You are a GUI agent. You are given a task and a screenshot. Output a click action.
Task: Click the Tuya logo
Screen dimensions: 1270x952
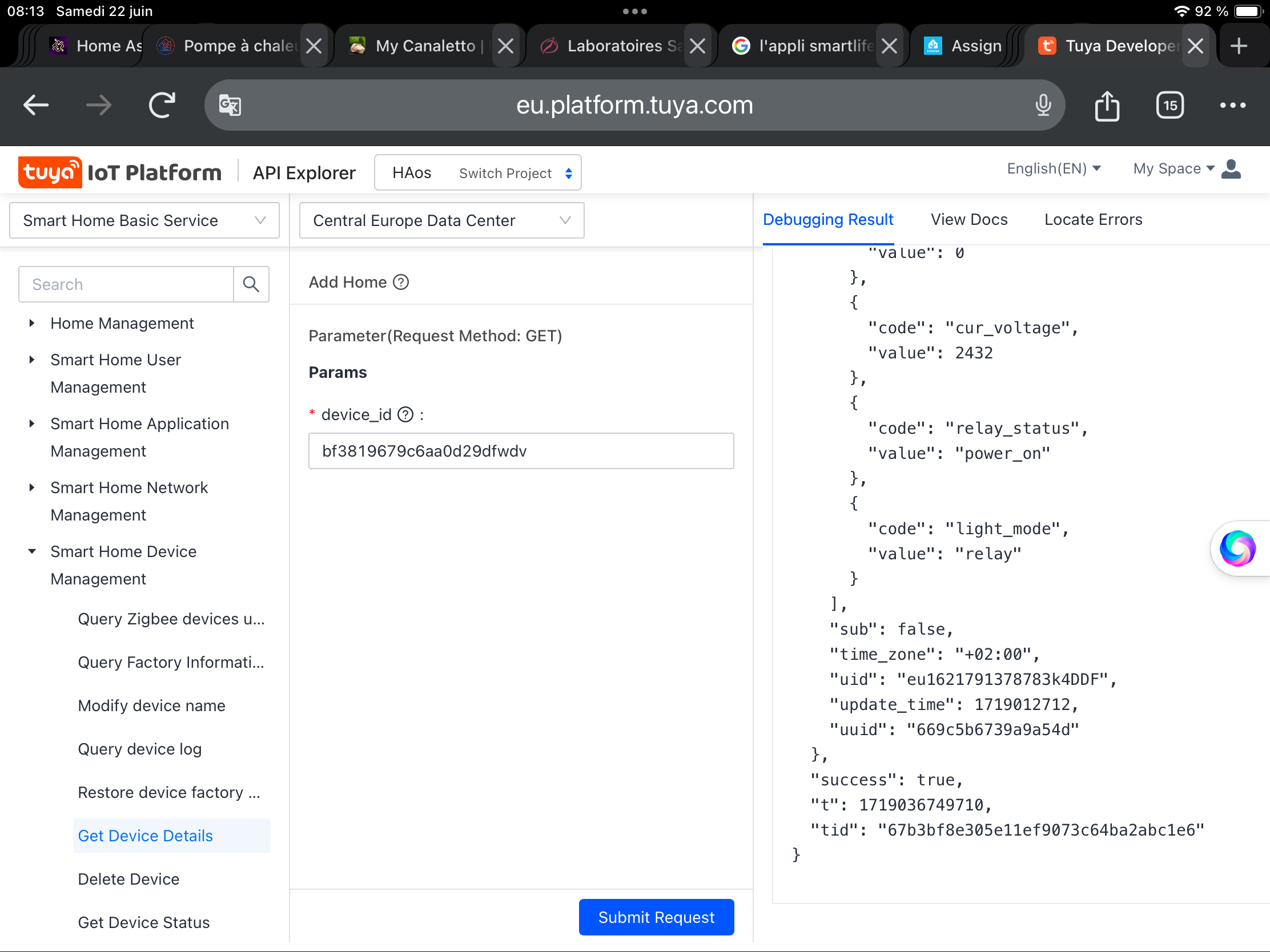click(x=49, y=172)
